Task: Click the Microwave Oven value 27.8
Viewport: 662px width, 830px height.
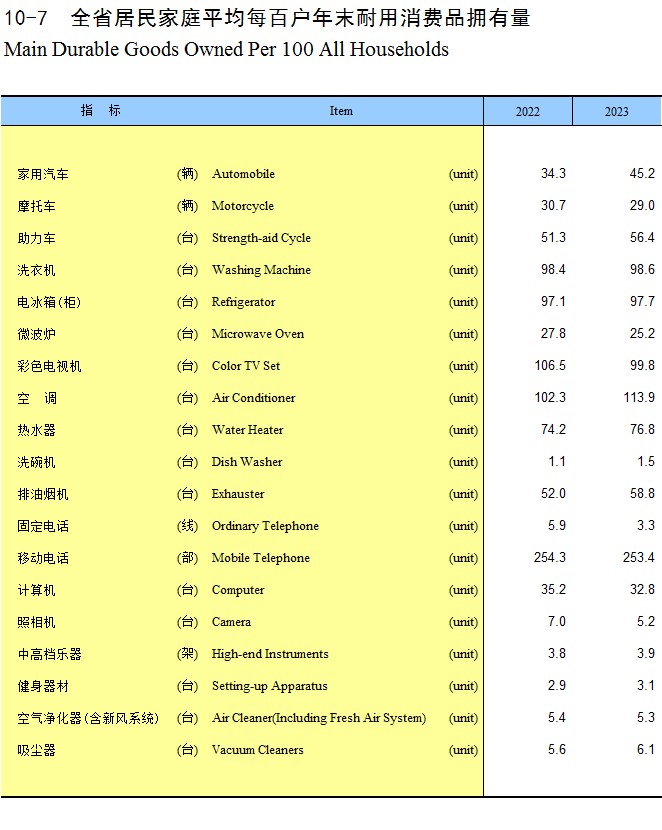Action: pyautogui.click(x=553, y=333)
